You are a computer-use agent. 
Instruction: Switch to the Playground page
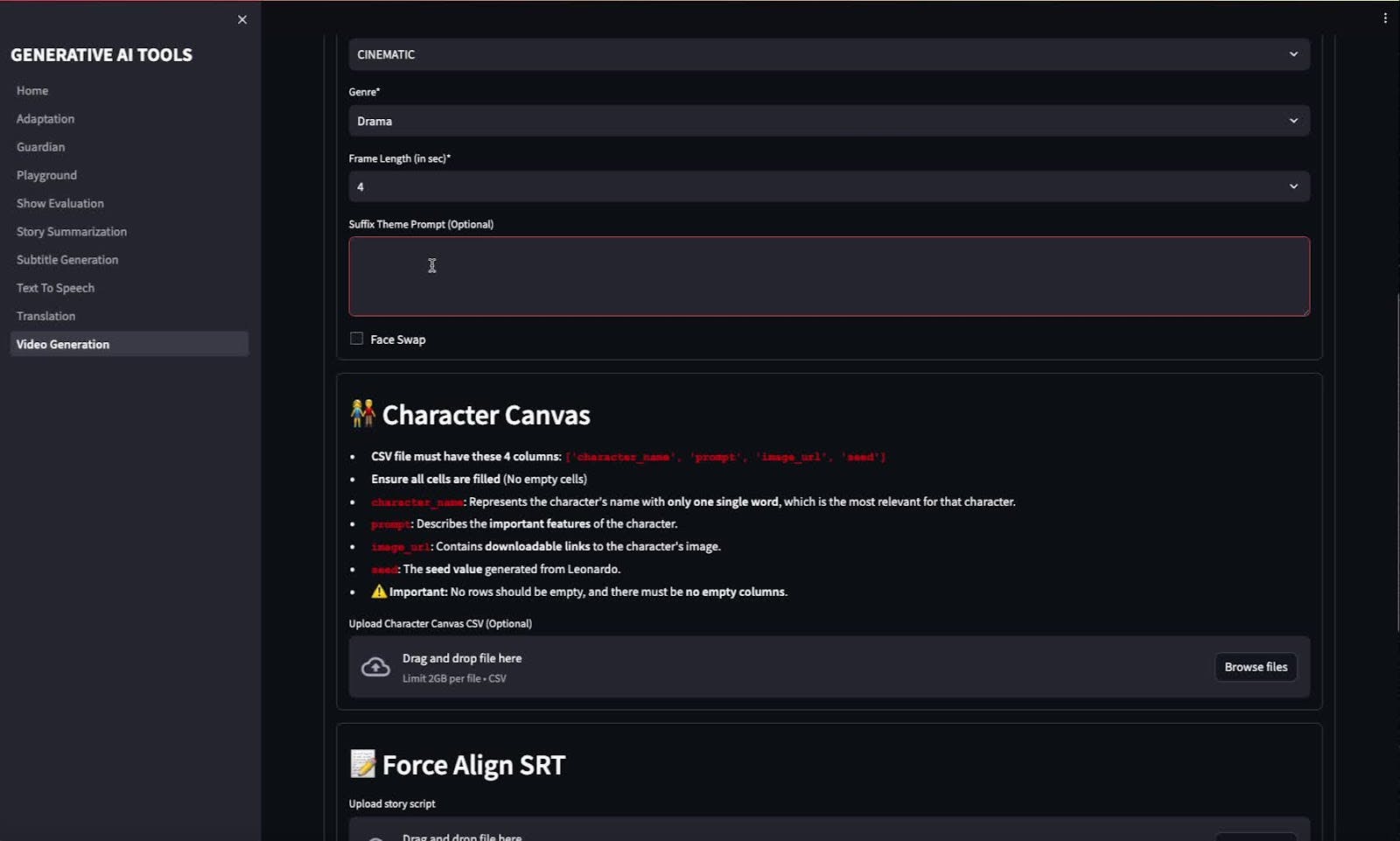coord(46,175)
